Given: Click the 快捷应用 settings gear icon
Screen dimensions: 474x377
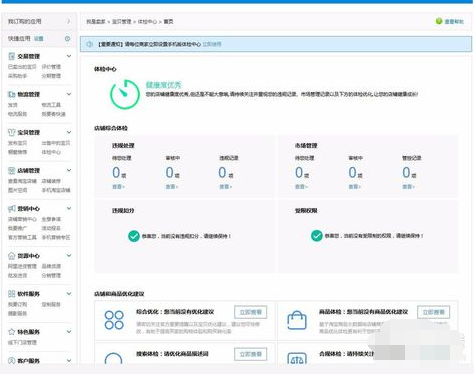Looking at the screenshot, I should [x=67, y=39].
